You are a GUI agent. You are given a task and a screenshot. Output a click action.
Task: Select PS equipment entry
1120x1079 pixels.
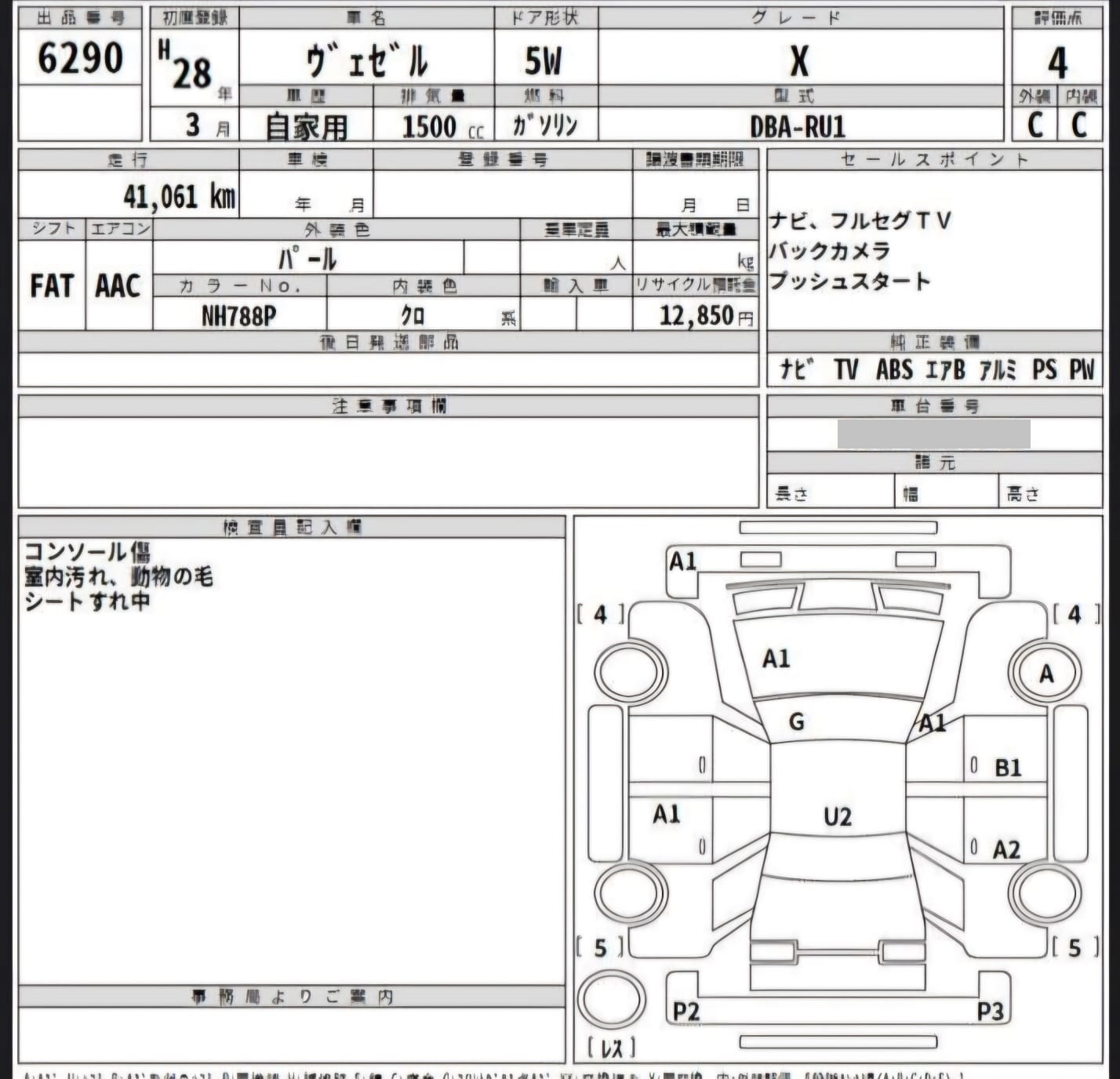tap(1044, 369)
